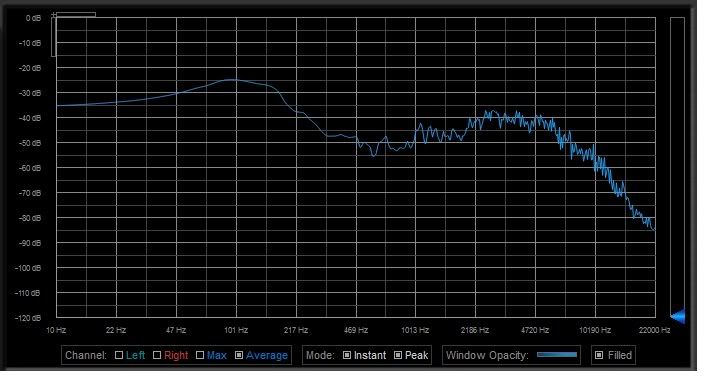705x384 pixels.
Task: Toggle the Filled display checkbox
Action: pos(599,355)
